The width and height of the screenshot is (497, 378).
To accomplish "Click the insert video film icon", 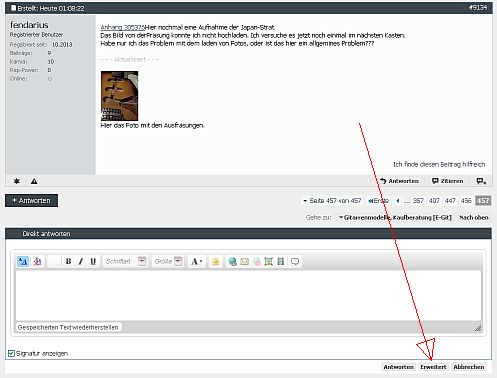I will [x=281, y=262].
